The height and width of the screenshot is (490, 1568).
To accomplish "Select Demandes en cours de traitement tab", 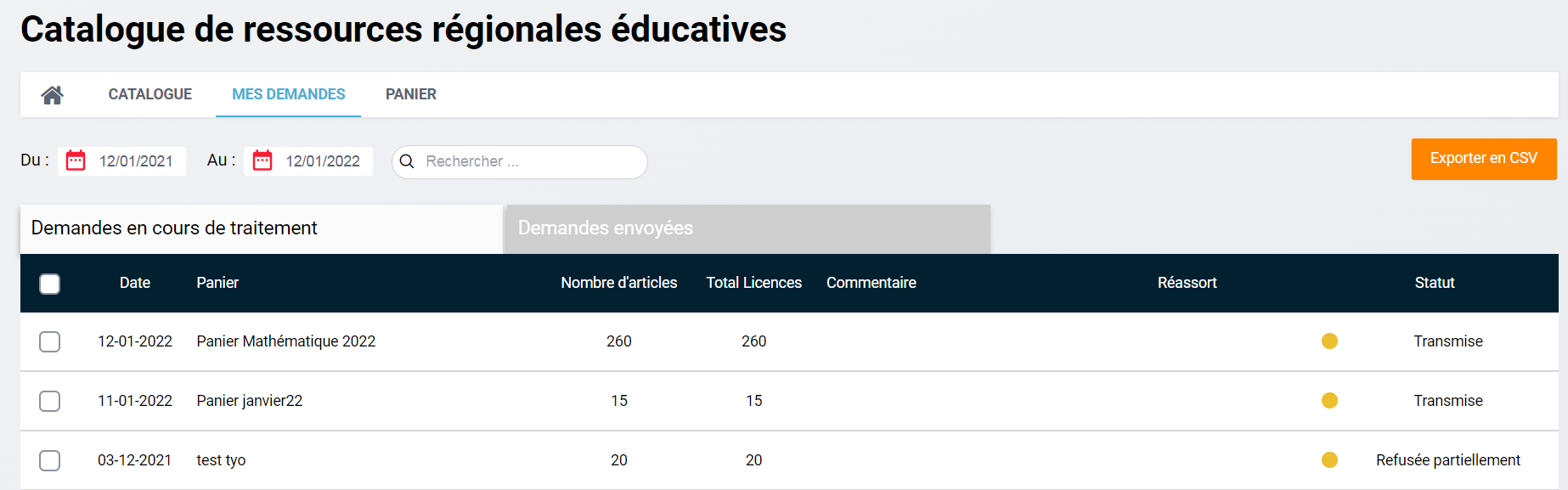I will 261,228.
